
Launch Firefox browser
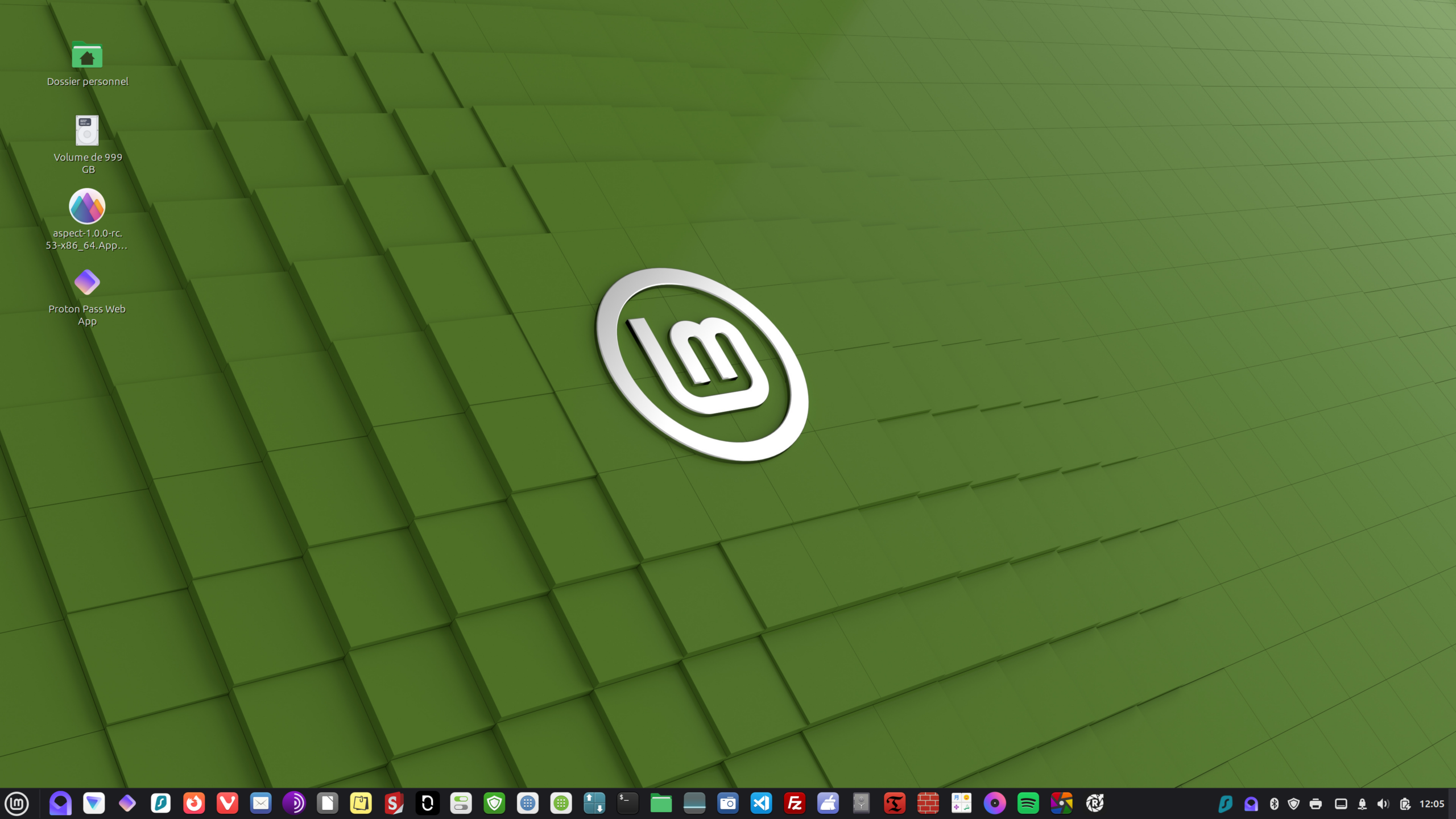click(x=194, y=804)
